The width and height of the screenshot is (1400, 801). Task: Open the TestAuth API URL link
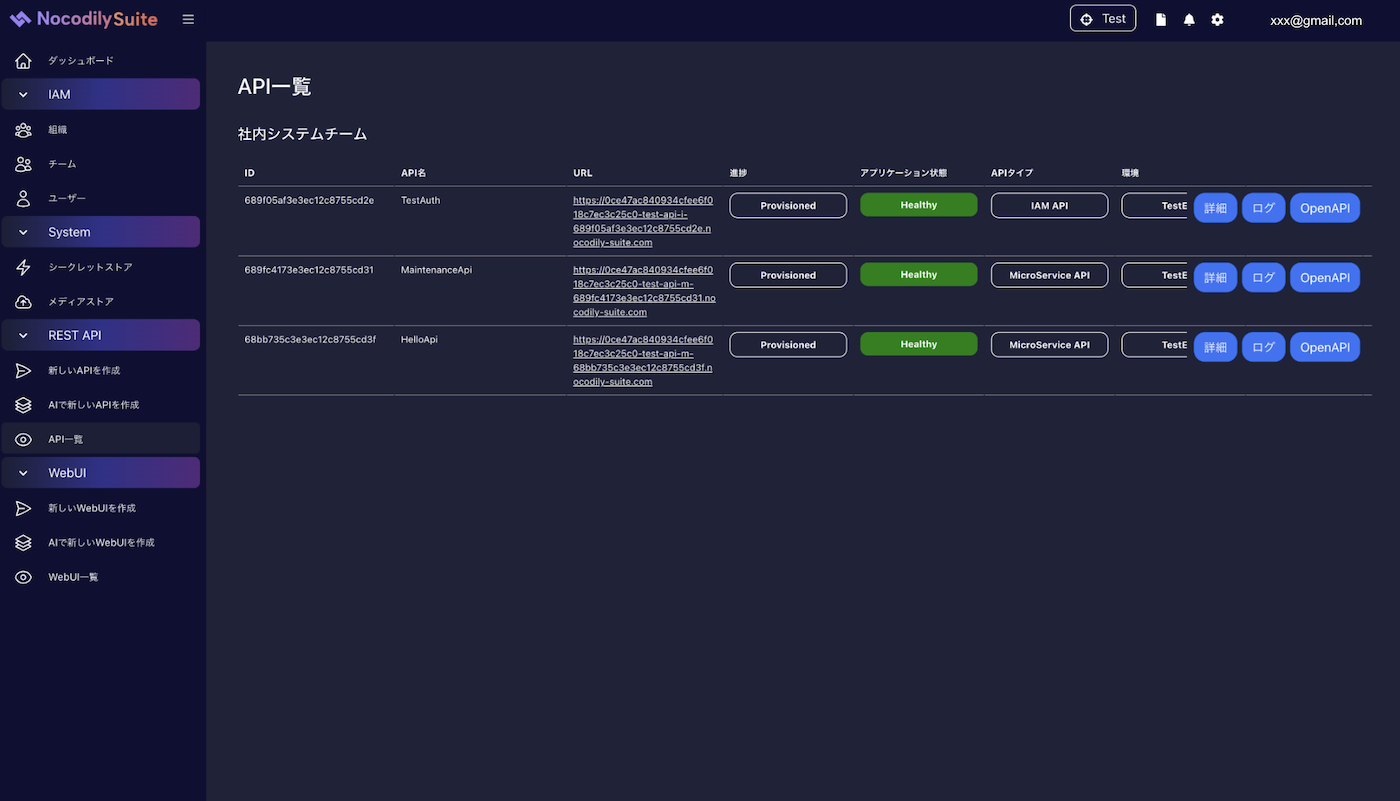click(642, 221)
